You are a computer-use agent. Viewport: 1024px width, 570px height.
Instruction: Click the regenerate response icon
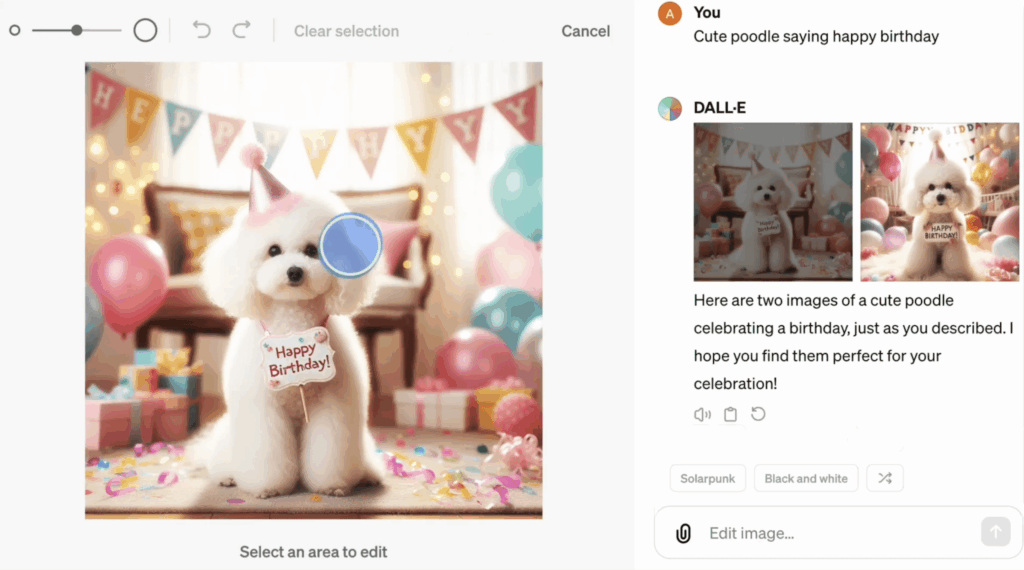[x=758, y=414]
